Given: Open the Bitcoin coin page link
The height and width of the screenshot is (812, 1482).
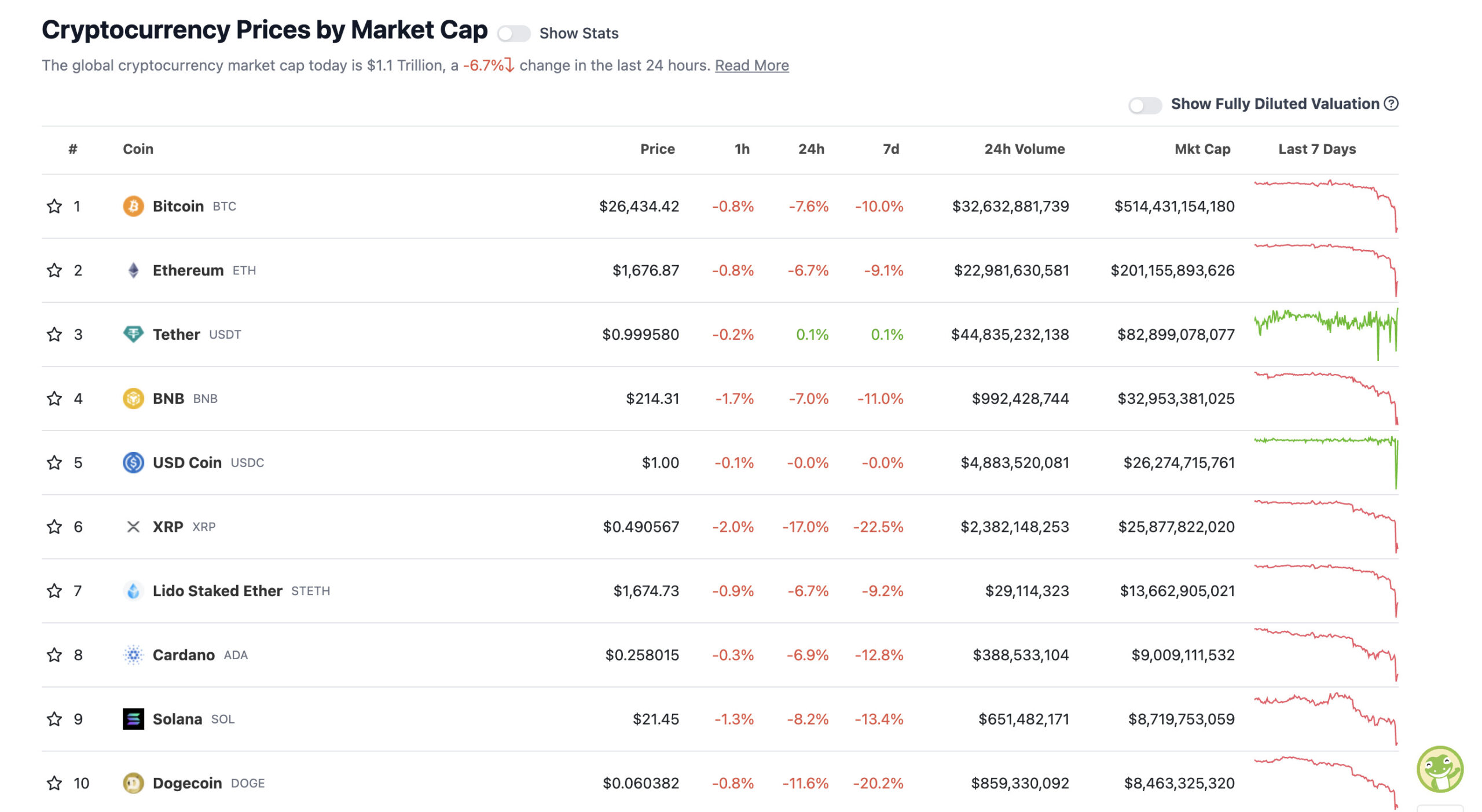Looking at the screenshot, I should [x=178, y=206].
